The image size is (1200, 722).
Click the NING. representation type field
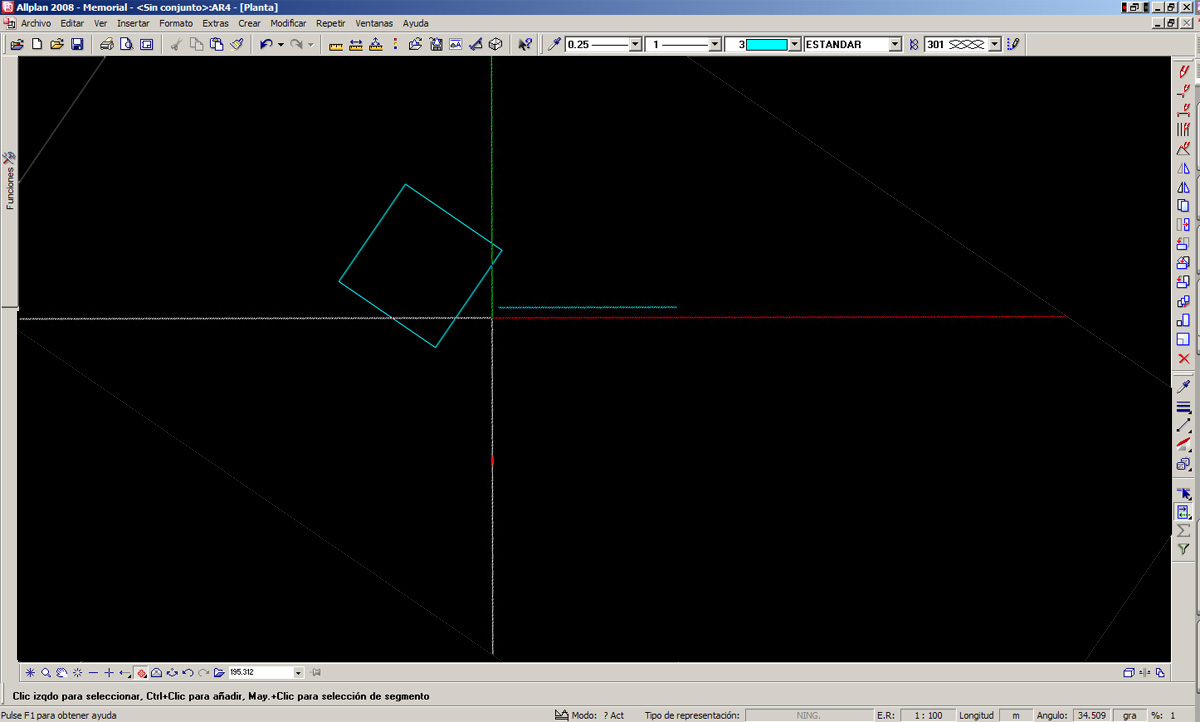click(x=808, y=715)
